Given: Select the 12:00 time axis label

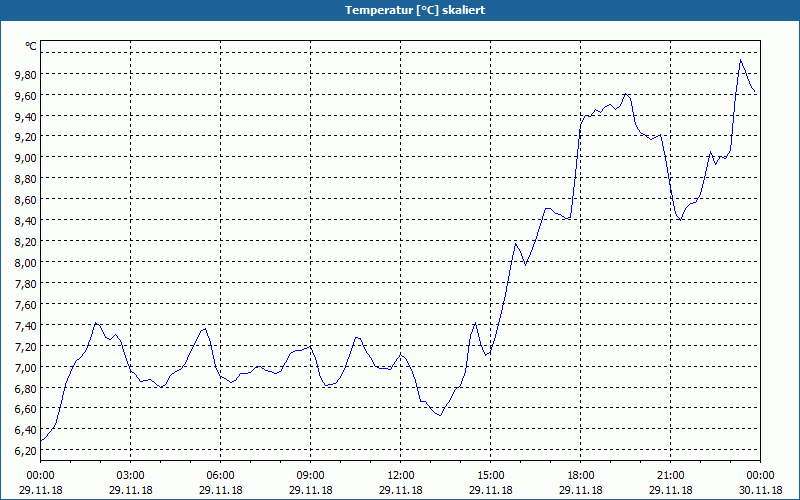Looking at the screenshot, I should click(x=401, y=476).
